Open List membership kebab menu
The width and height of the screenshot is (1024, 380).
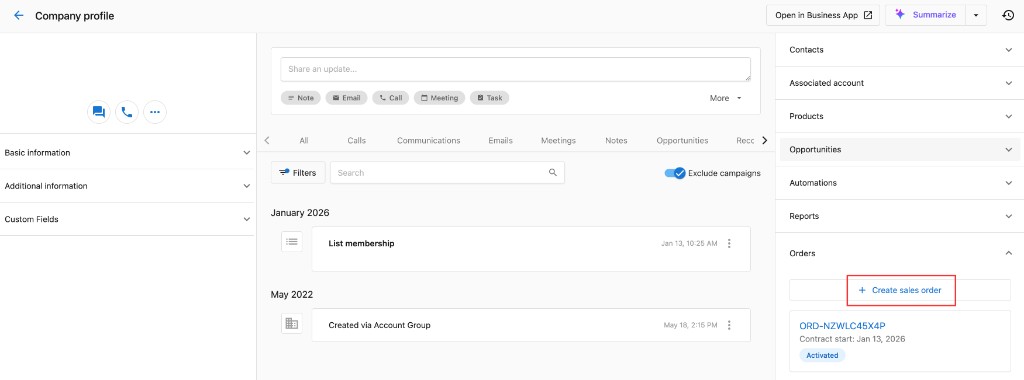coord(729,244)
